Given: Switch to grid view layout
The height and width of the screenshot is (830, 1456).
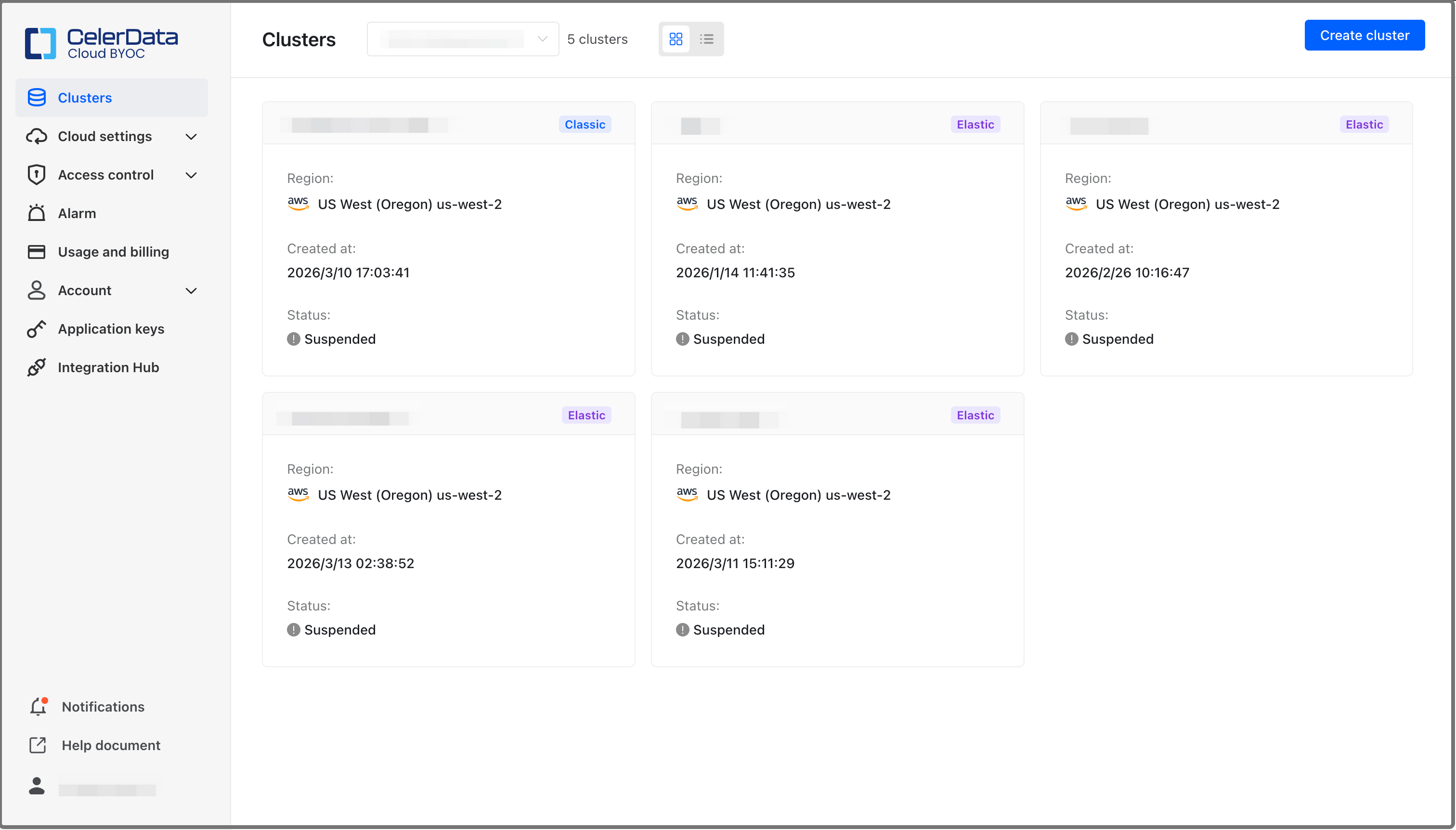Looking at the screenshot, I should 675,39.
